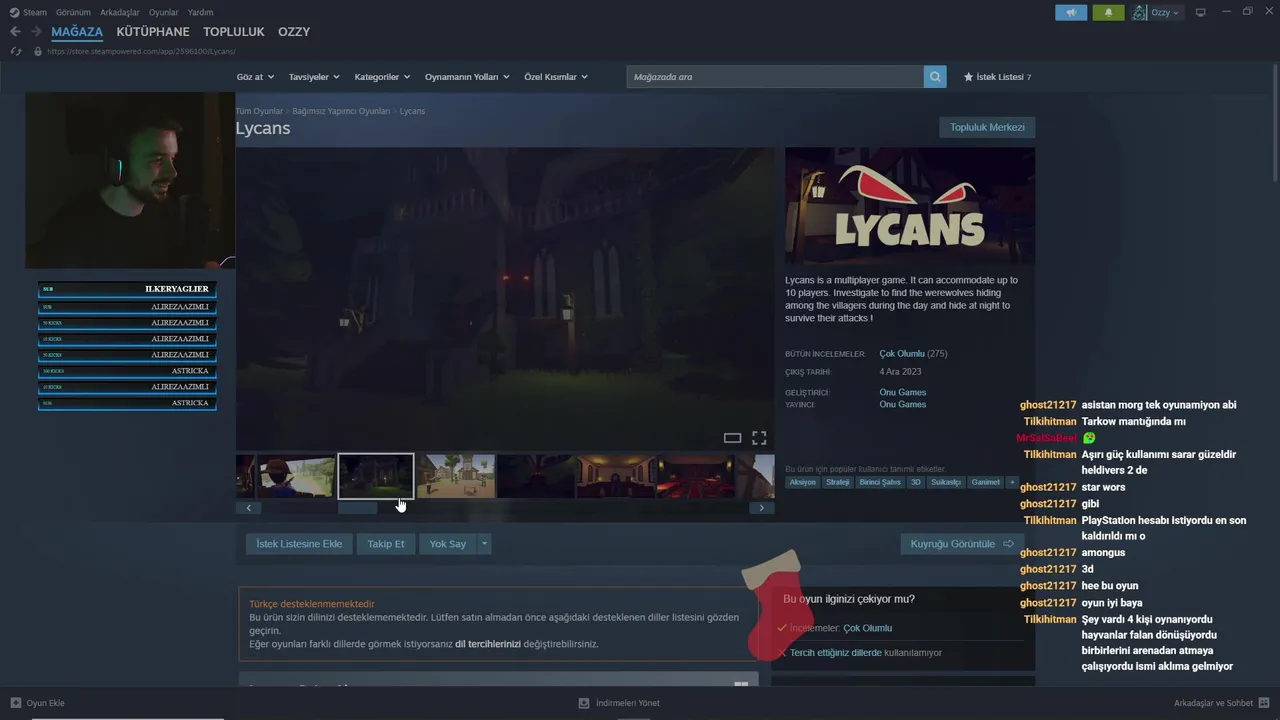
Task: Go forward with the right navigation arrow
Action: click(x=36, y=32)
